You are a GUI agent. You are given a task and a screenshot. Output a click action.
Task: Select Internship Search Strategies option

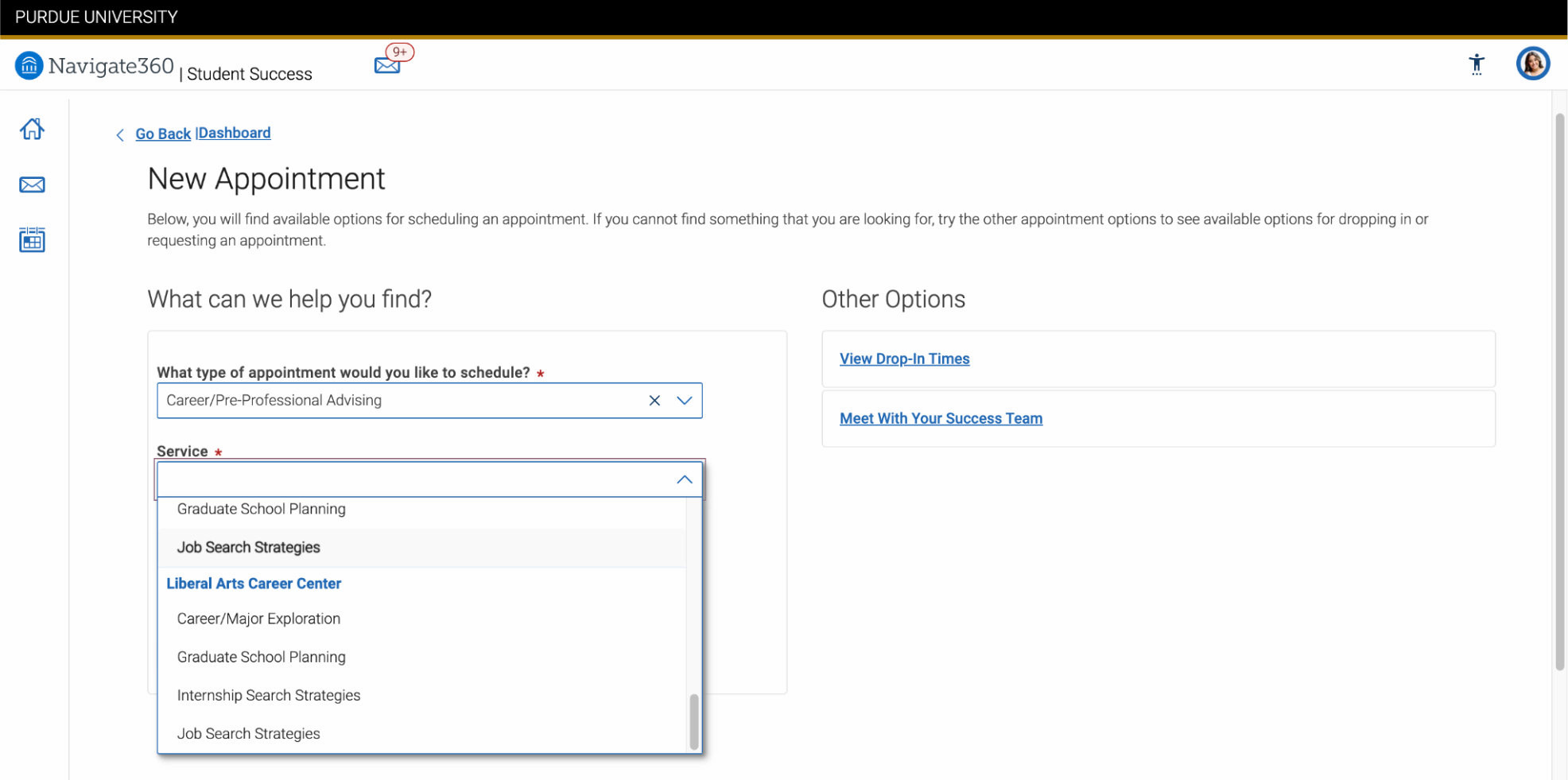click(x=268, y=695)
